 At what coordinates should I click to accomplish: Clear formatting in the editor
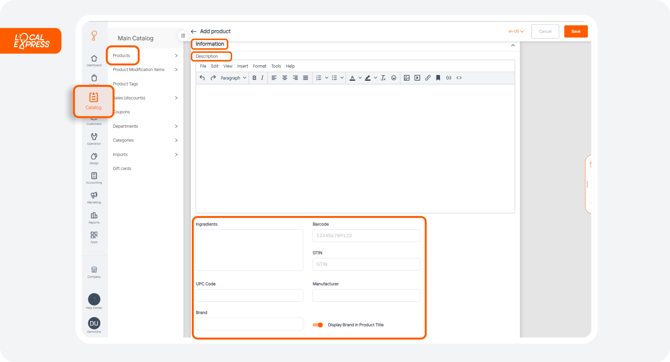[383, 78]
